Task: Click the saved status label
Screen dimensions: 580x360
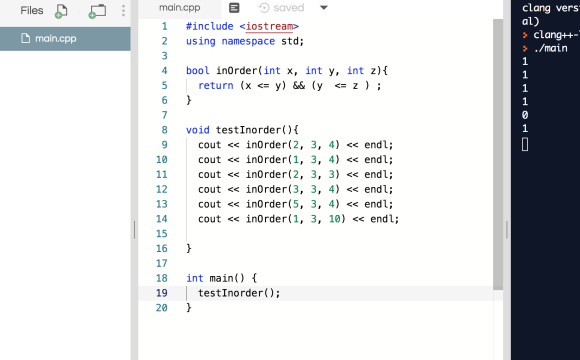Action: point(289,8)
